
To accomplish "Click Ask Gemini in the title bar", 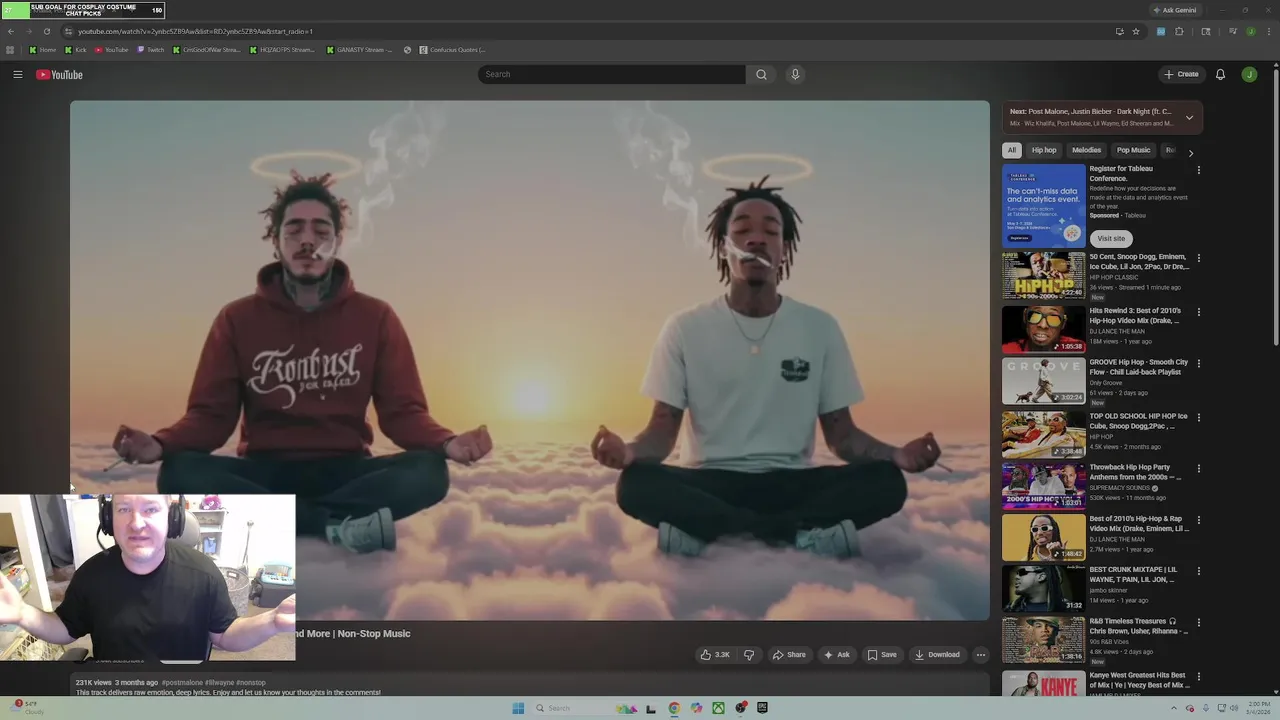I will click(x=1175, y=10).
